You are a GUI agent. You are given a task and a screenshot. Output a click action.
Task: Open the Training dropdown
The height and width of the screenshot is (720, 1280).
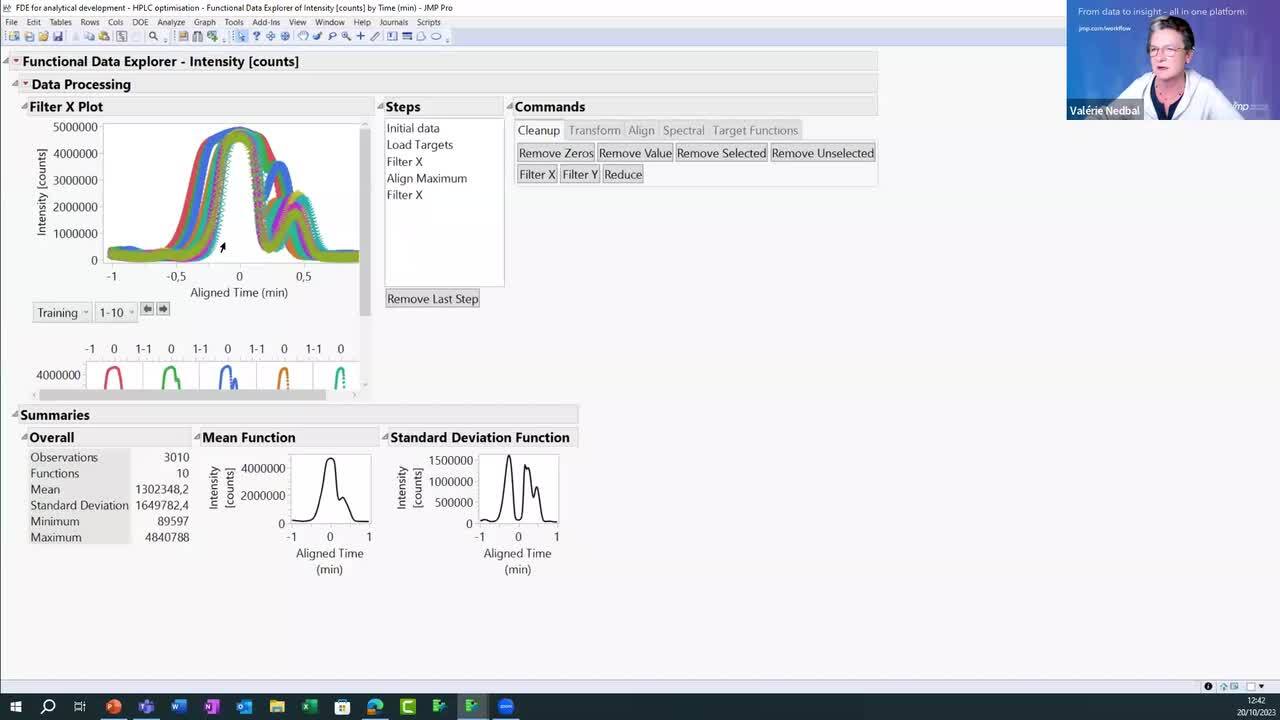pos(62,313)
